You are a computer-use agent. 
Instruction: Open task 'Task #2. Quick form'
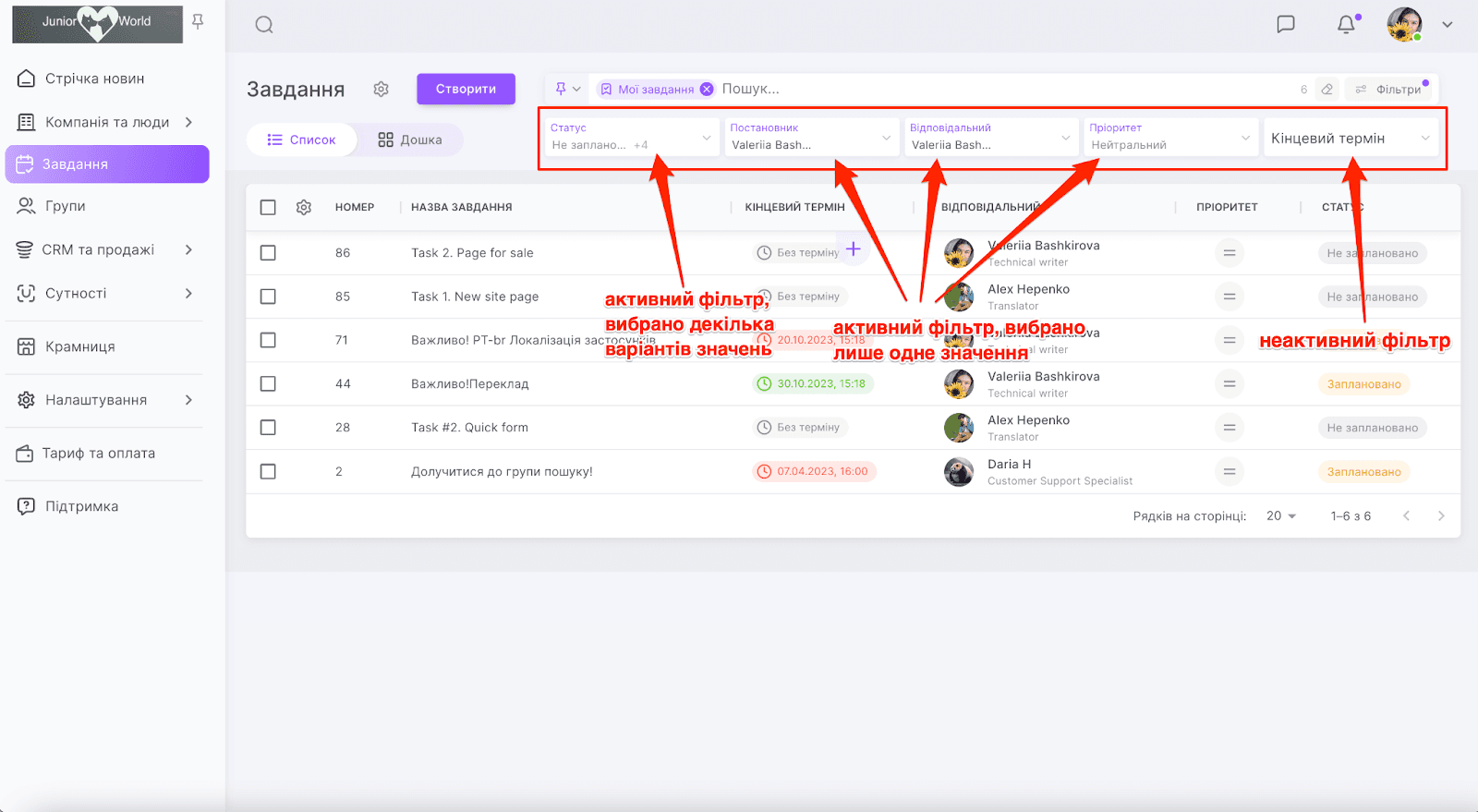pos(469,428)
